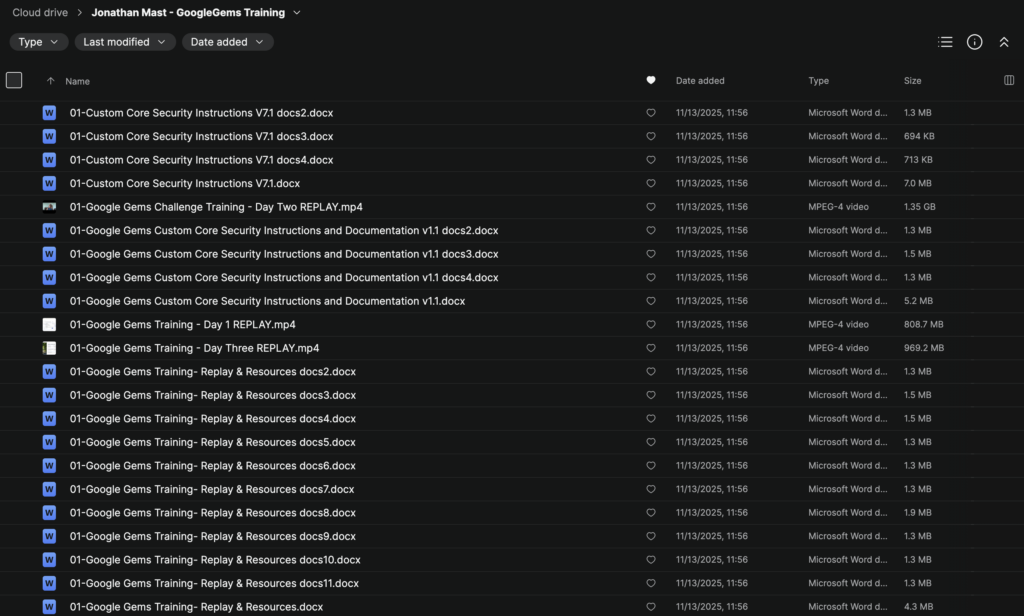
Task: Click Word icon of Replay & Resources docs11.docx
Action: [49, 584]
